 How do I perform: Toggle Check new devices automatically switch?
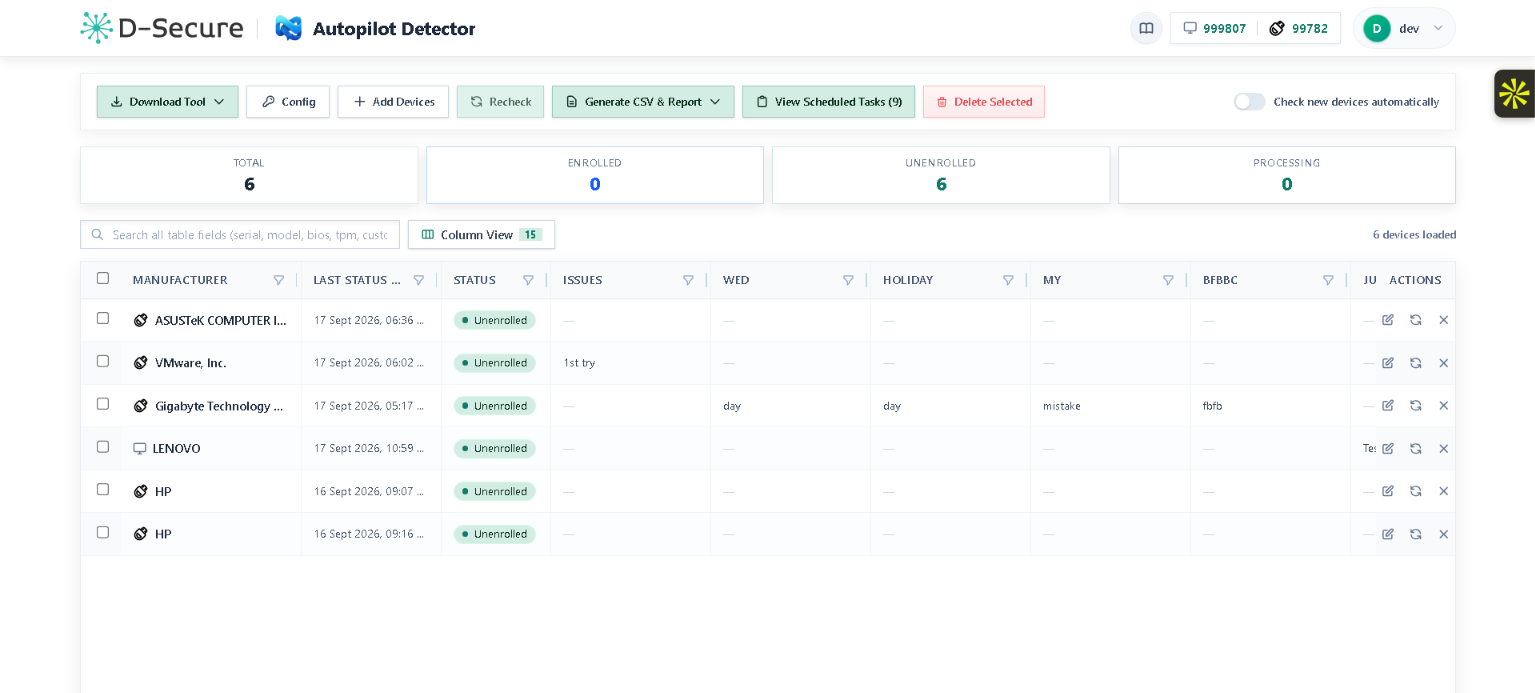pos(1250,101)
